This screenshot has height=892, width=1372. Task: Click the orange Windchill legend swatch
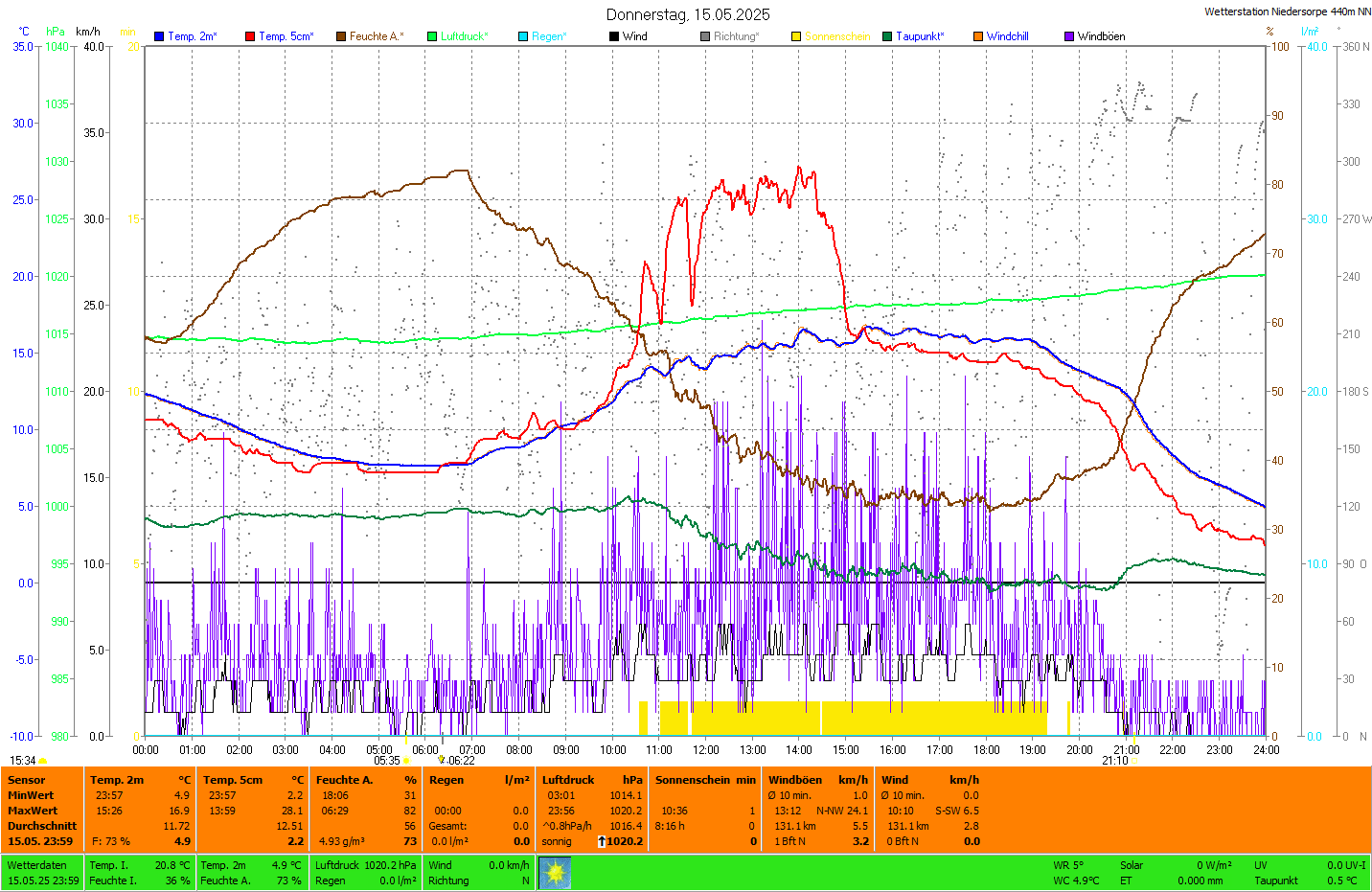978,36
